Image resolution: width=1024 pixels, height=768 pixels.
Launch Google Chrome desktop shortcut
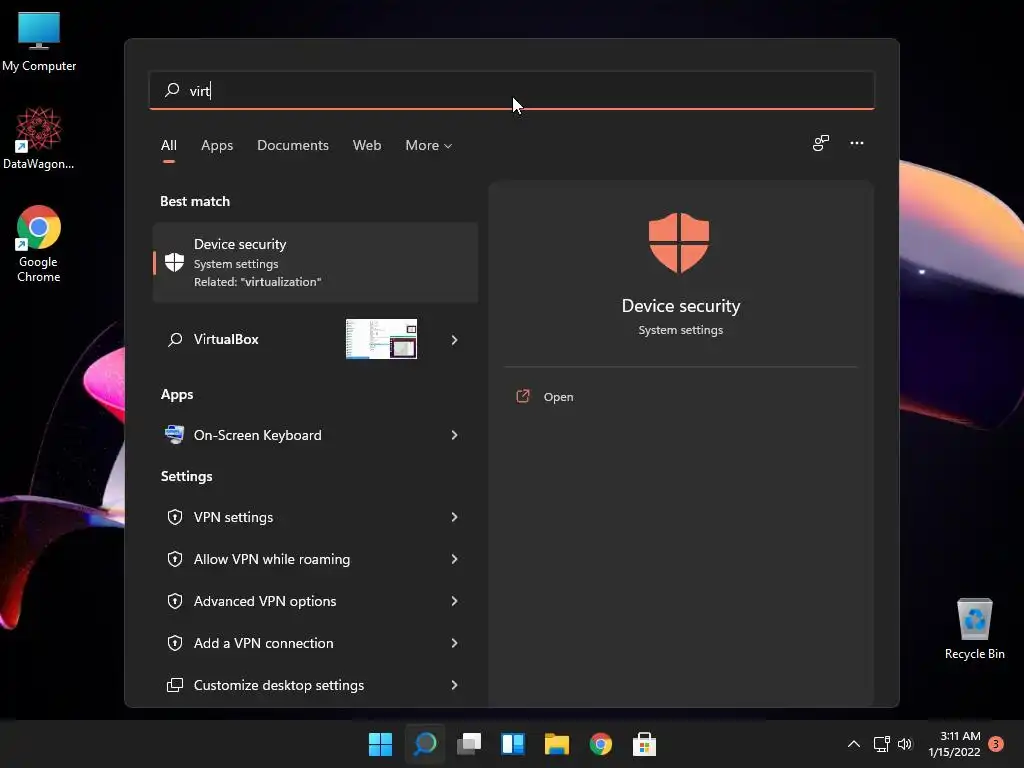coord(39,244)
